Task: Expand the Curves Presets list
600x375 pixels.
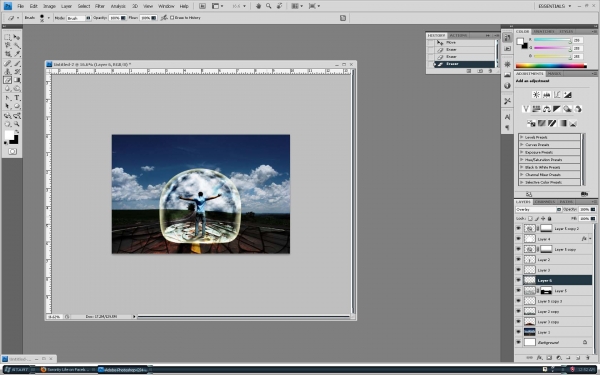Action: pyautogui.click(x=522, y=145)
